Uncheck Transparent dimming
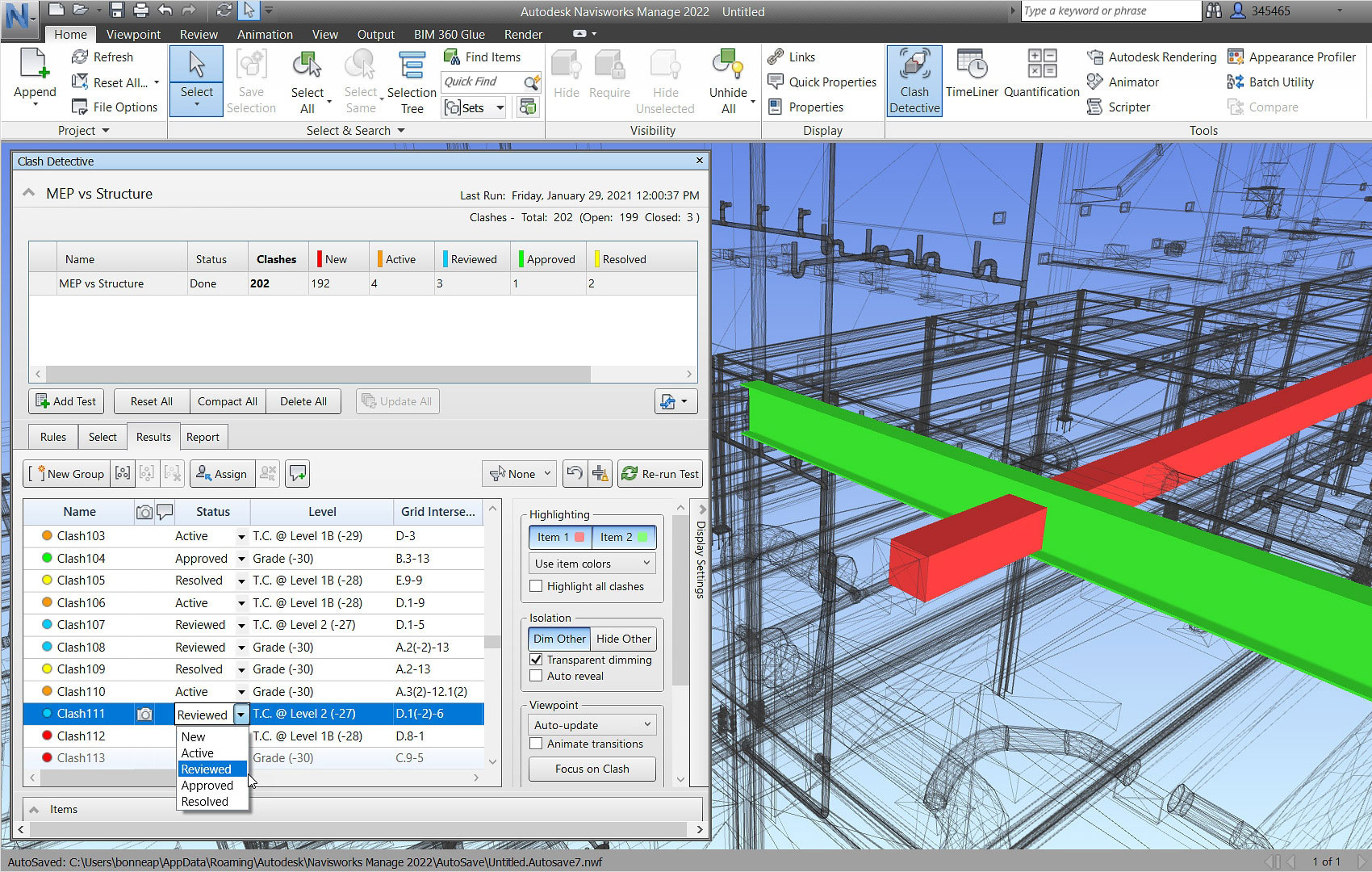Image resolution: width=1372 pixels, height=872 pixels. tap(536, 660)
